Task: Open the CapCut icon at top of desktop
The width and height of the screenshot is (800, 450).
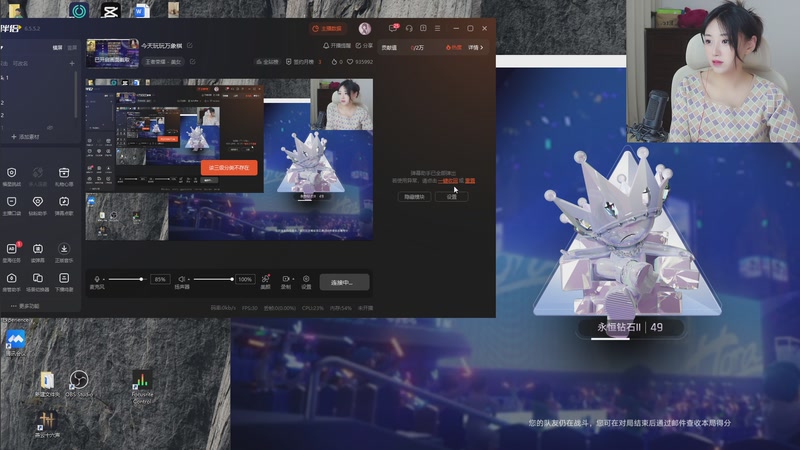Action: (x=110, y=10)
